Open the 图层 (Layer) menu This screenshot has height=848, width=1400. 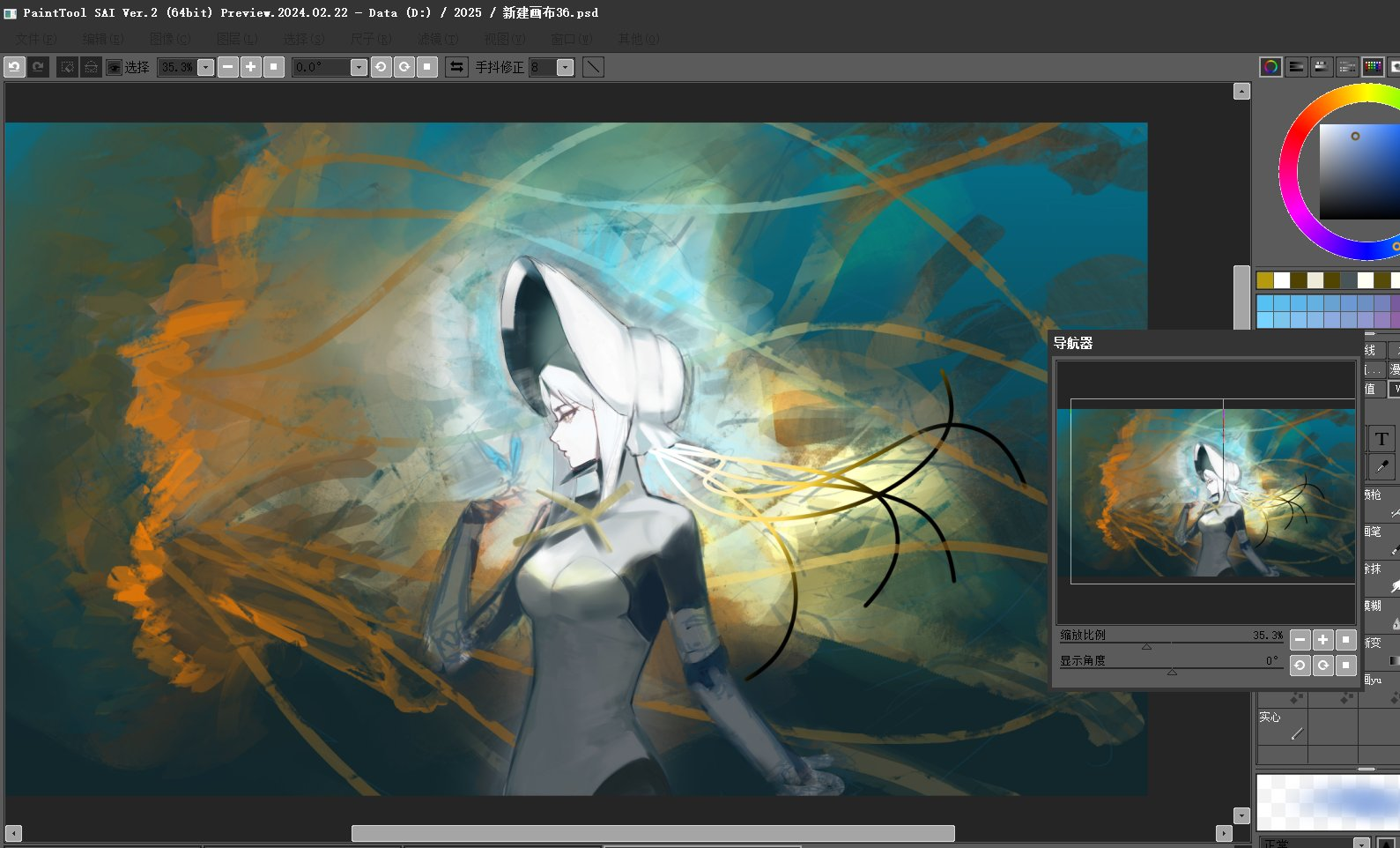pos(237,39)
